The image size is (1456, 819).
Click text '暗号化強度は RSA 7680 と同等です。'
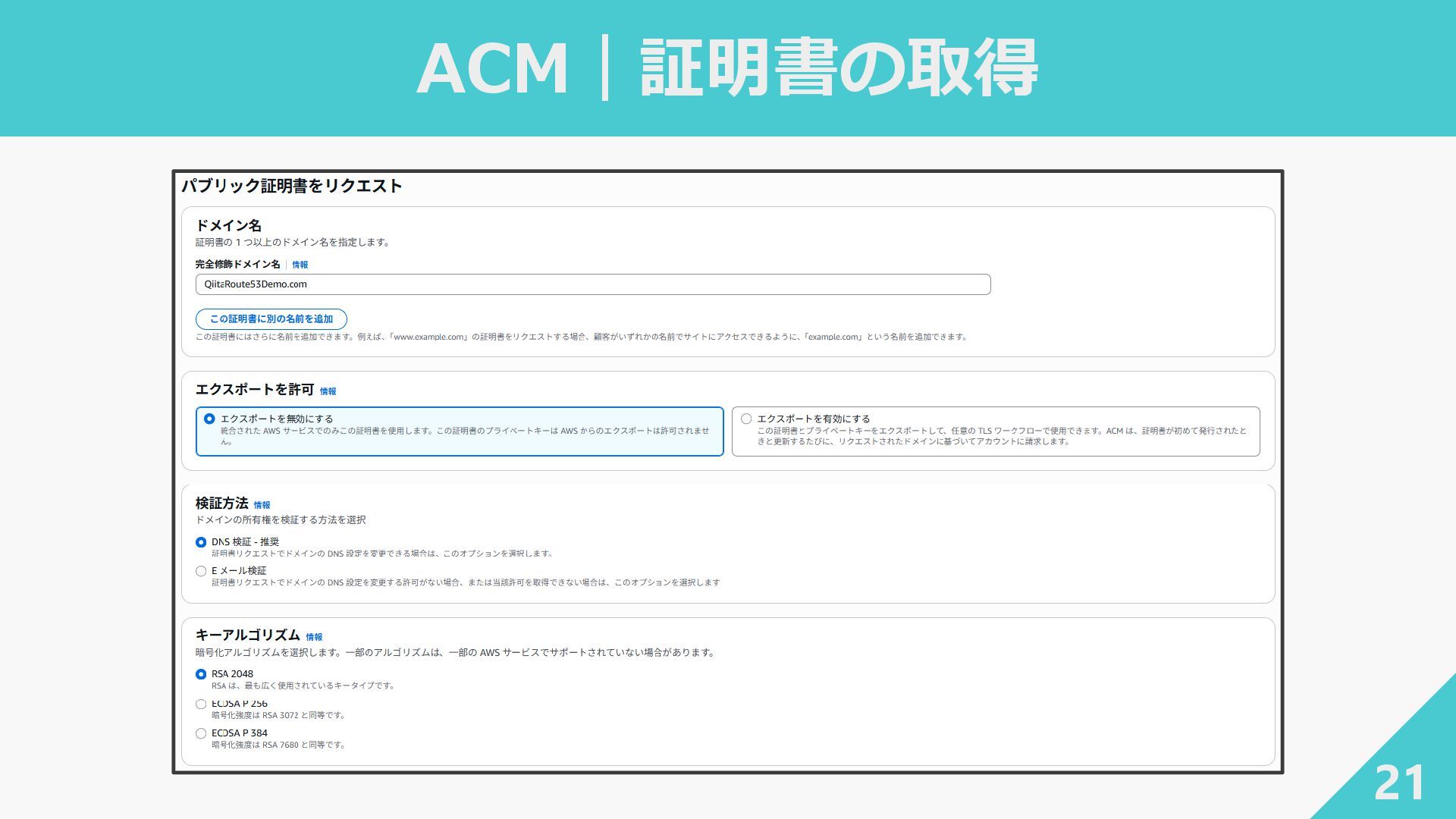point(279,745)
